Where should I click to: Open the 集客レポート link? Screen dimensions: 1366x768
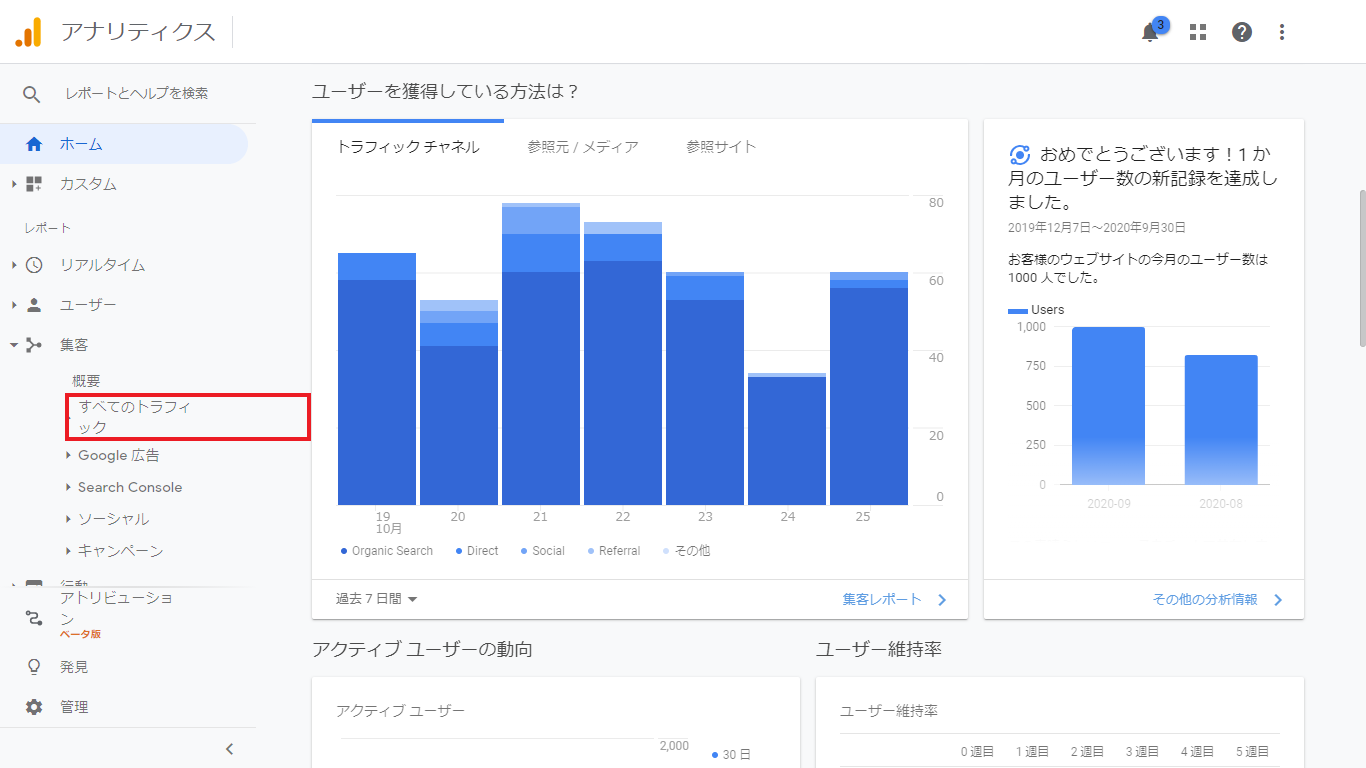(893, 599)
